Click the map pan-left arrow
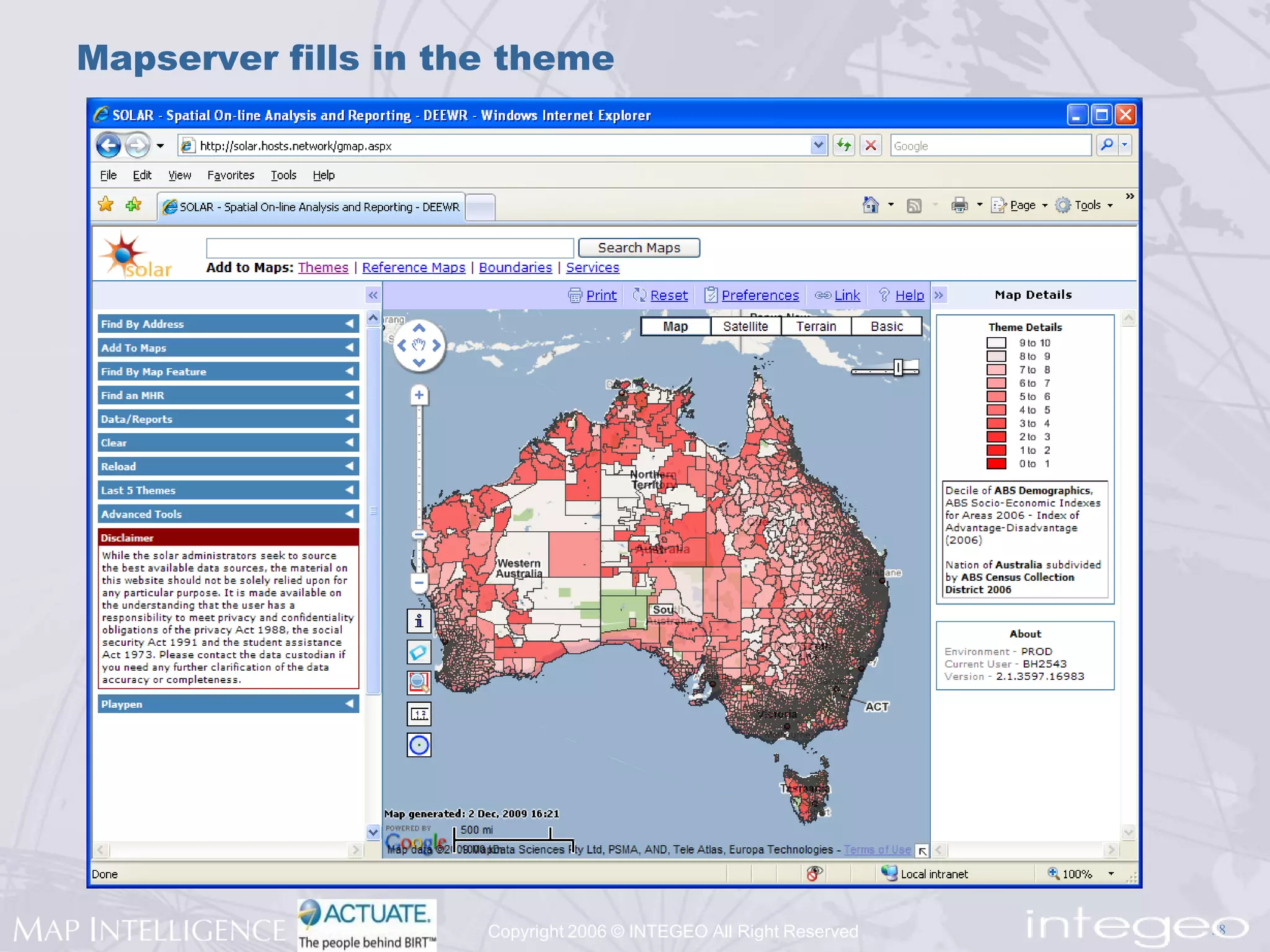 coord(401,345)
